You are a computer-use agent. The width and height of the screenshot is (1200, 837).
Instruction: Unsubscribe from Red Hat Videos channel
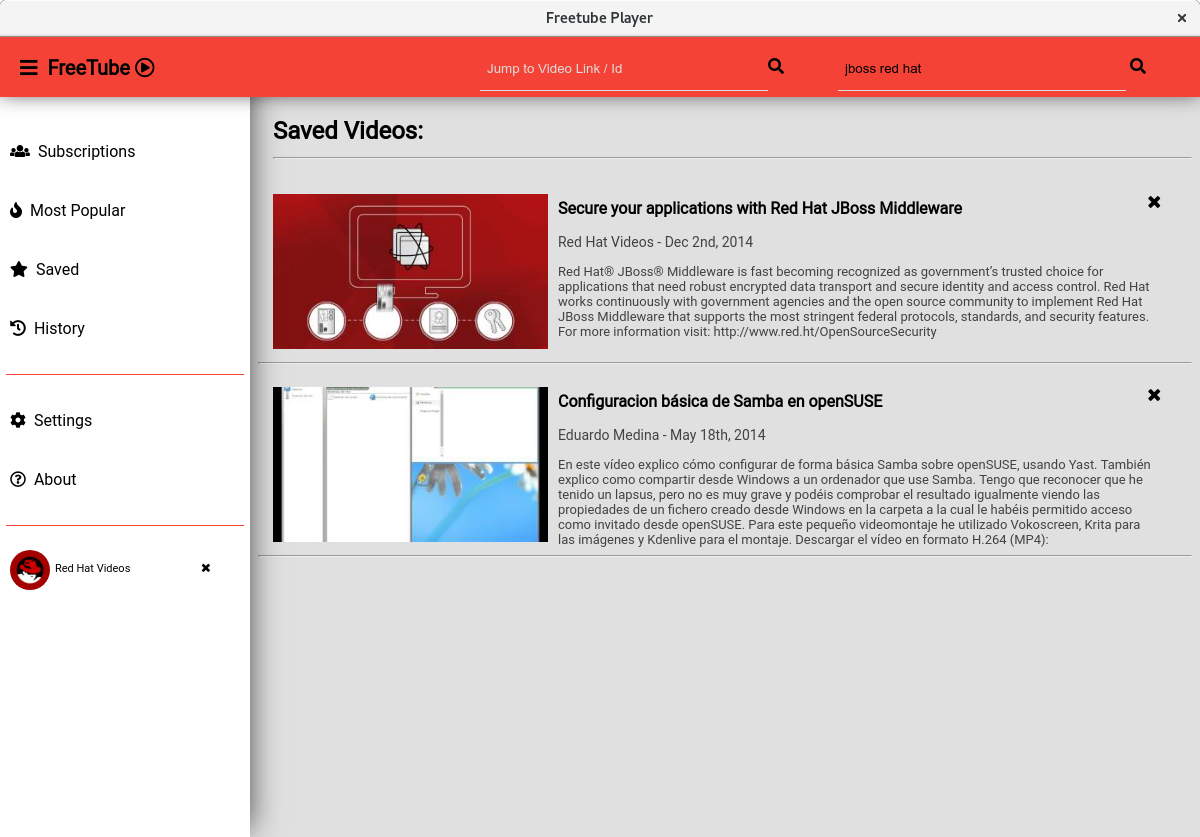pyautogui.click(x=206, y=568)
